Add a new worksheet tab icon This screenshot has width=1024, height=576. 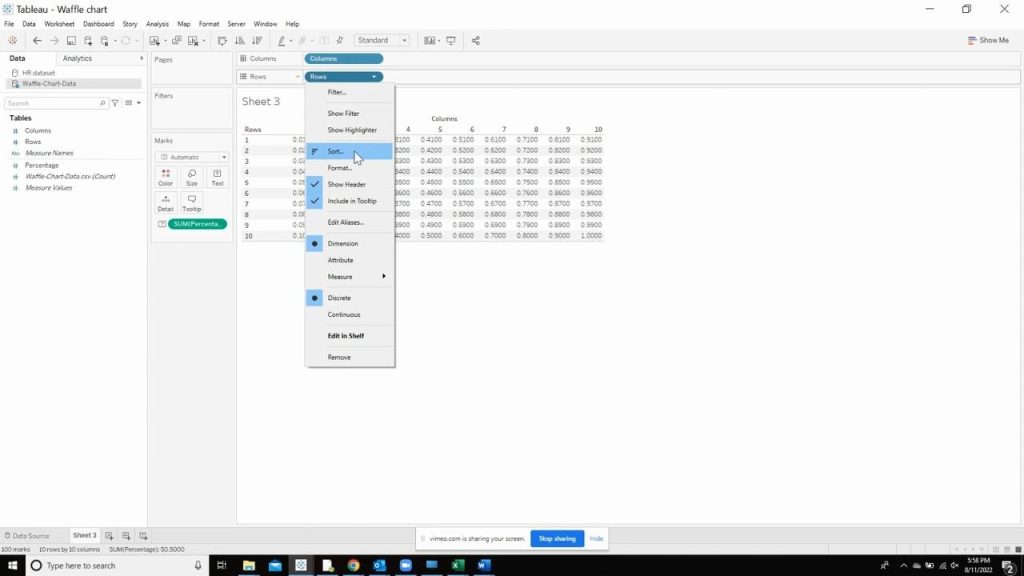[110, 536]
